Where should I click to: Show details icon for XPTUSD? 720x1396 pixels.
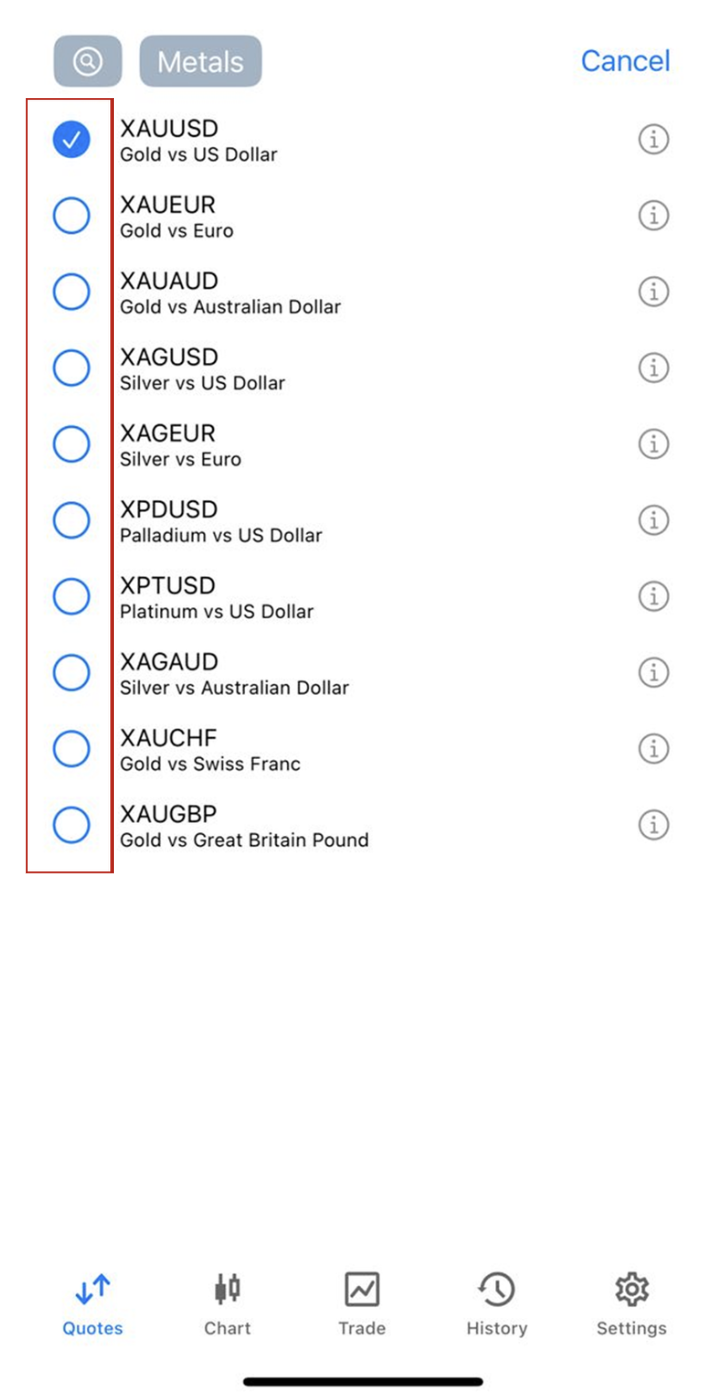[x=653, y=597]
